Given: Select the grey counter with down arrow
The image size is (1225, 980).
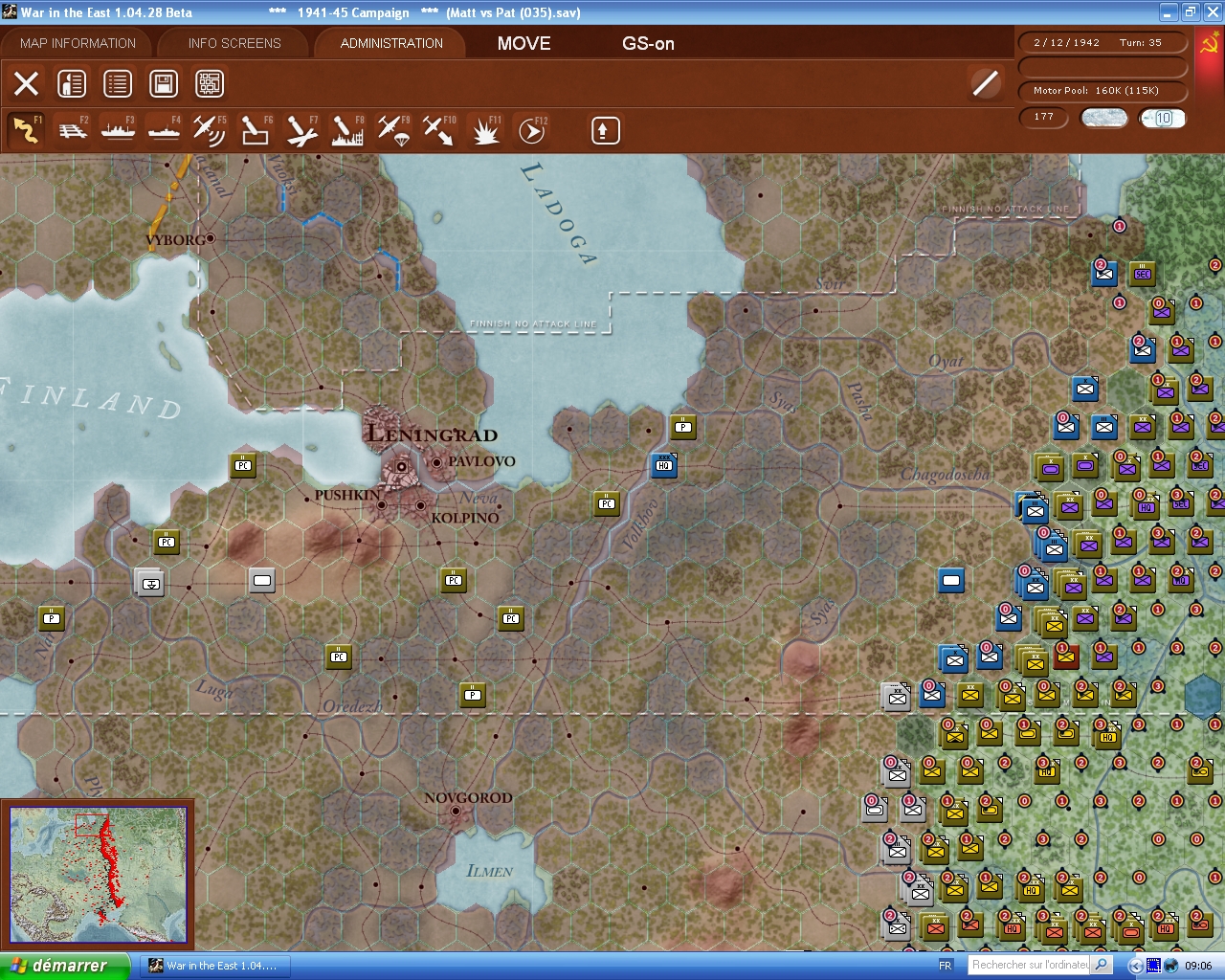Looking at the screenshot, I should point(150,582).
